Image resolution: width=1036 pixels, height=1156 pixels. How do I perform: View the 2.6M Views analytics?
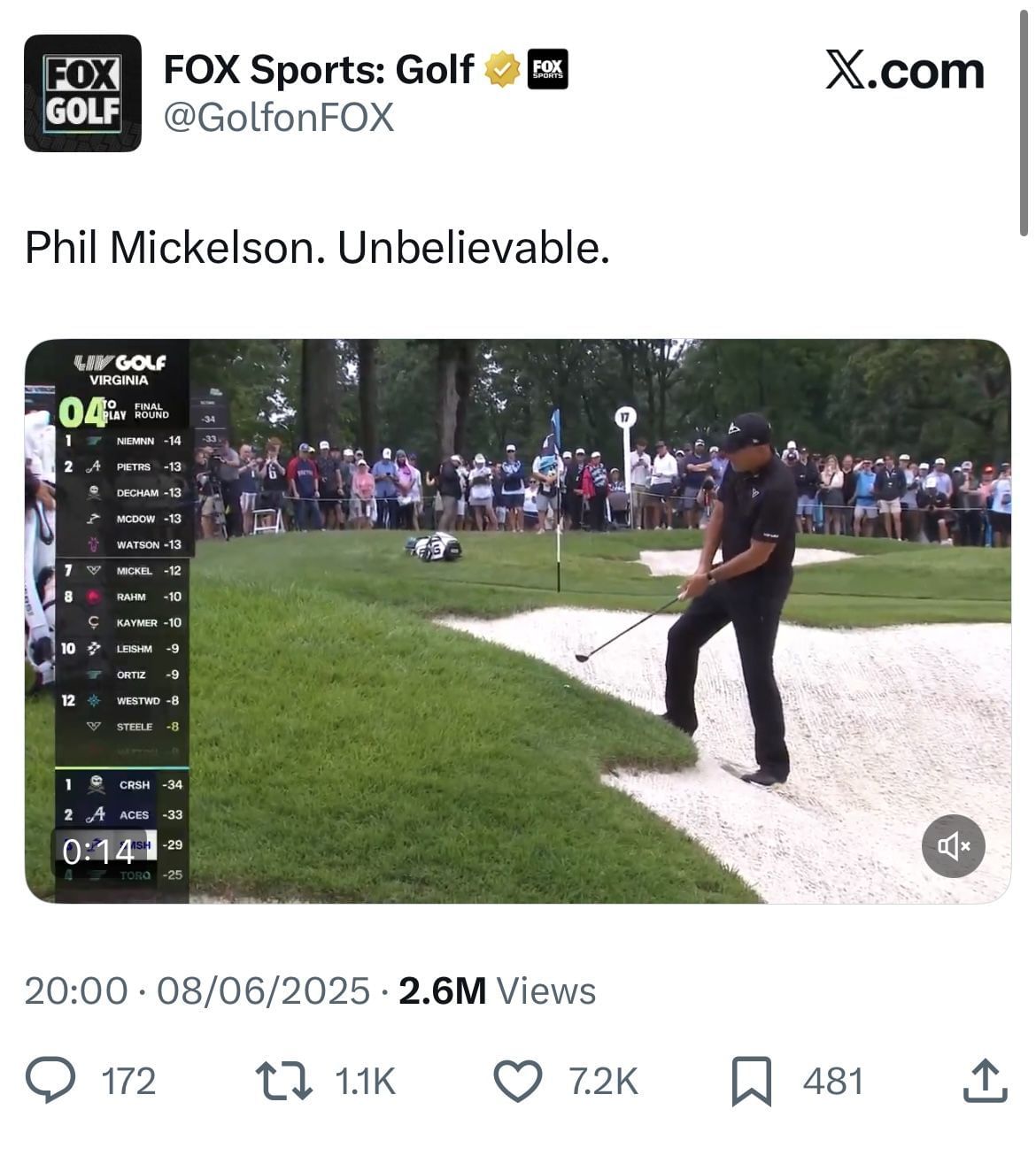tap(498, 990)
